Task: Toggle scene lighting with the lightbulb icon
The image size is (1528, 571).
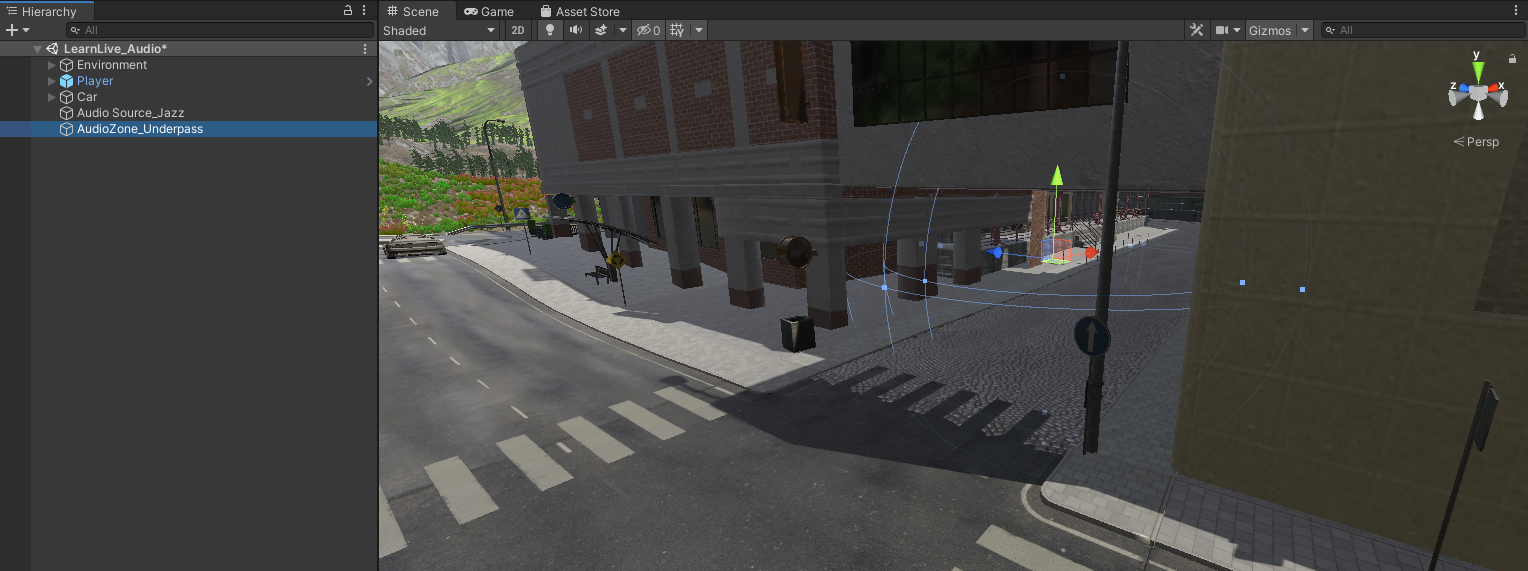Action: pos(549,30)
